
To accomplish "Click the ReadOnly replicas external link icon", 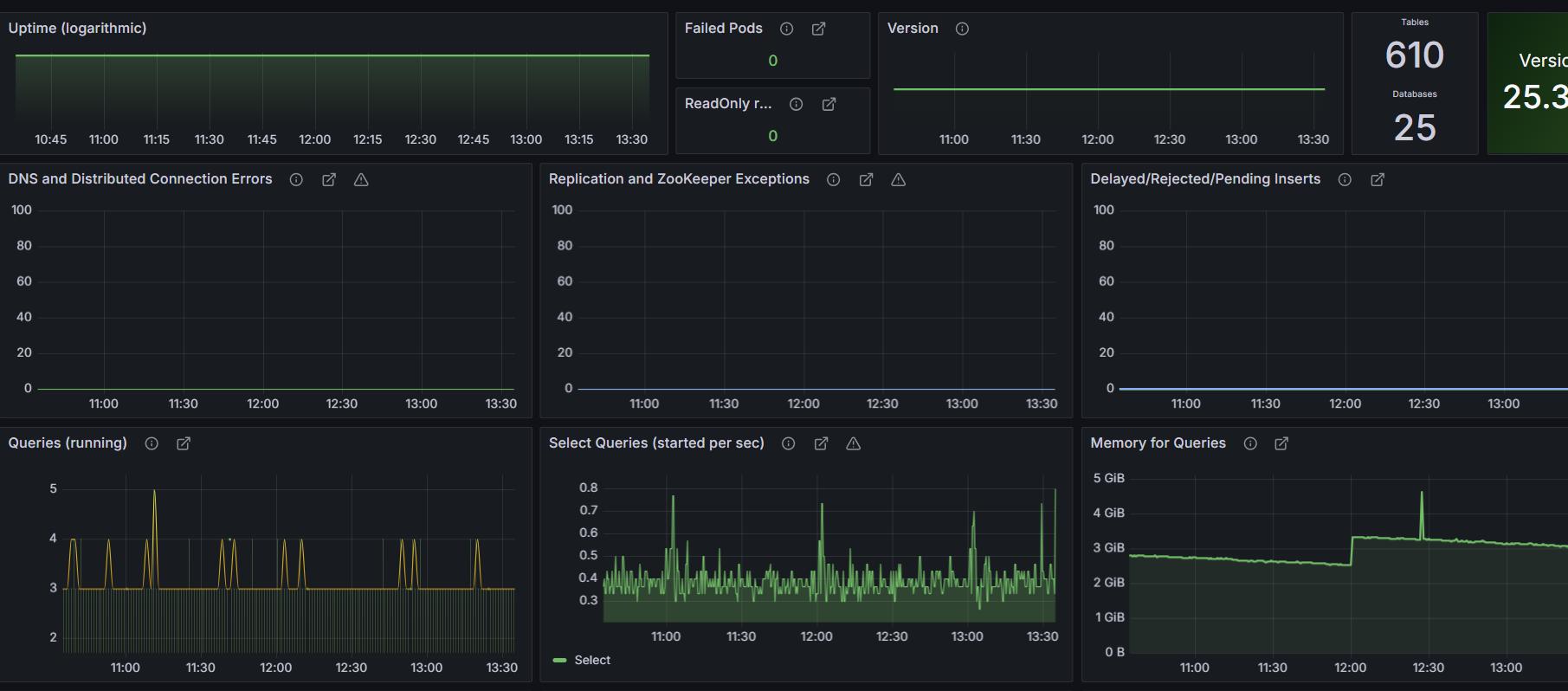I will 829,104.
